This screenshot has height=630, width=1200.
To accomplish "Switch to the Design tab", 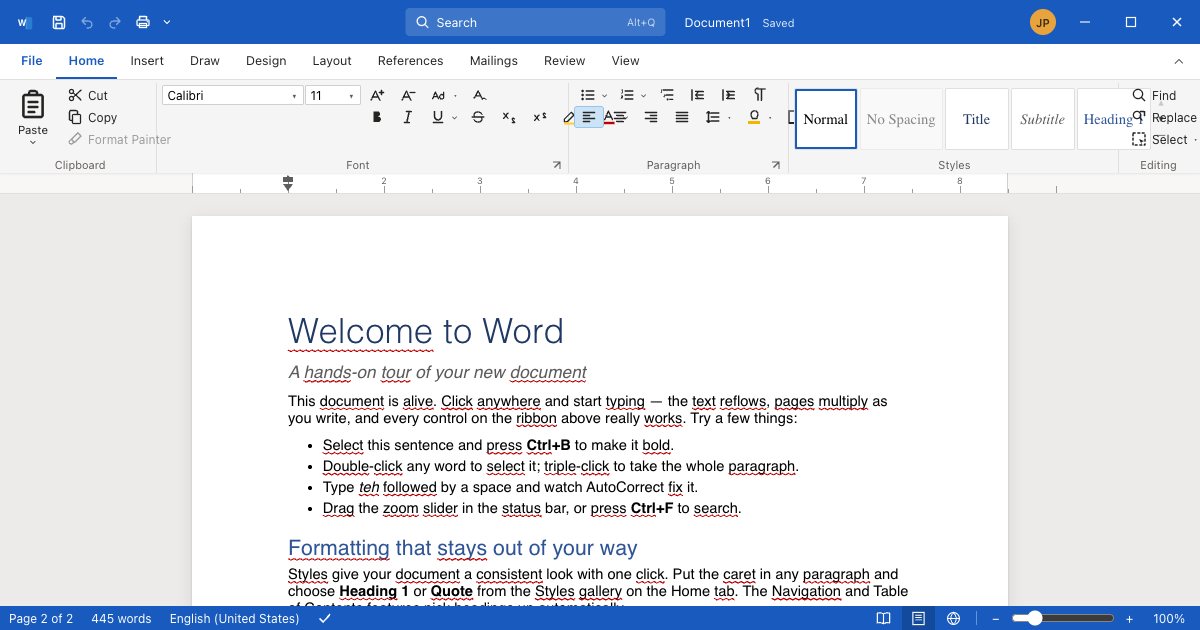I will [266, 61].
